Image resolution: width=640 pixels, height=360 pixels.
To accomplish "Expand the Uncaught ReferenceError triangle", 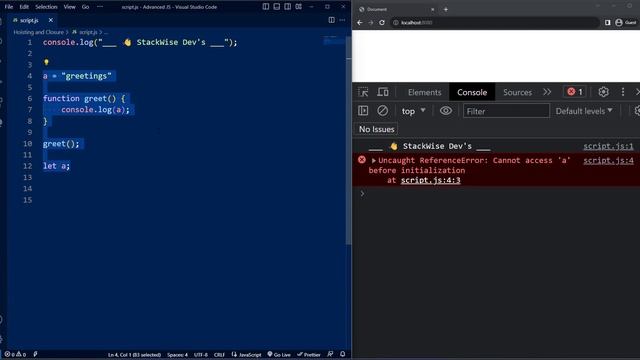I will tap(373, 160).
